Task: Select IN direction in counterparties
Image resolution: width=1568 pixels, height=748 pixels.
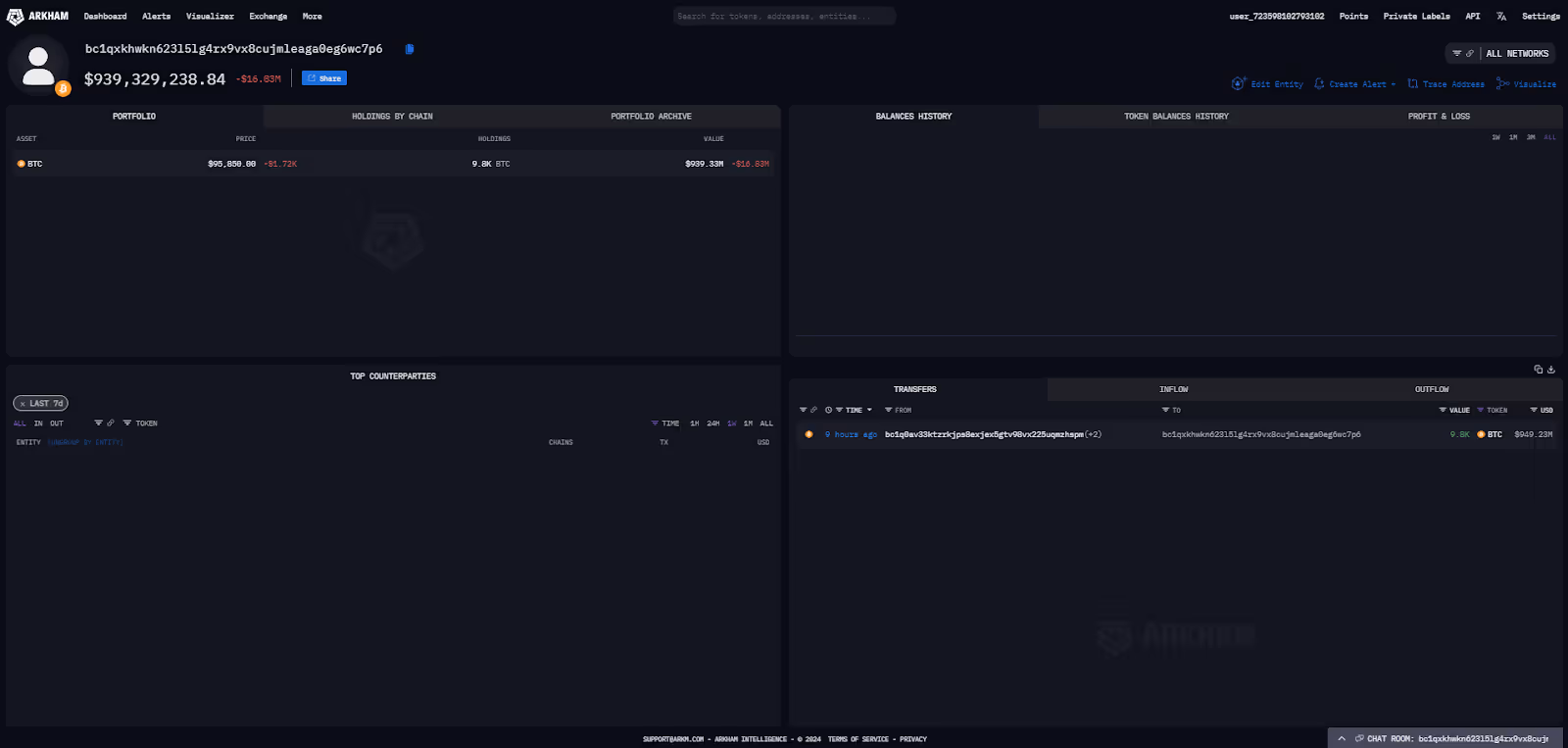Action: [x=38, y=424]
